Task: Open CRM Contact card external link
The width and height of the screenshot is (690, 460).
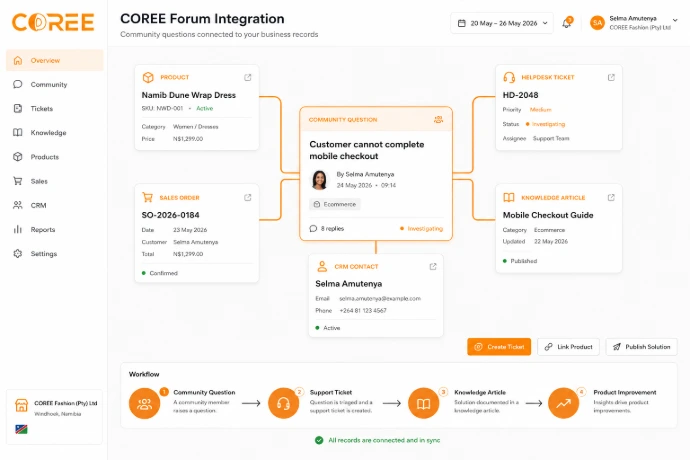Action: (433, 267)
